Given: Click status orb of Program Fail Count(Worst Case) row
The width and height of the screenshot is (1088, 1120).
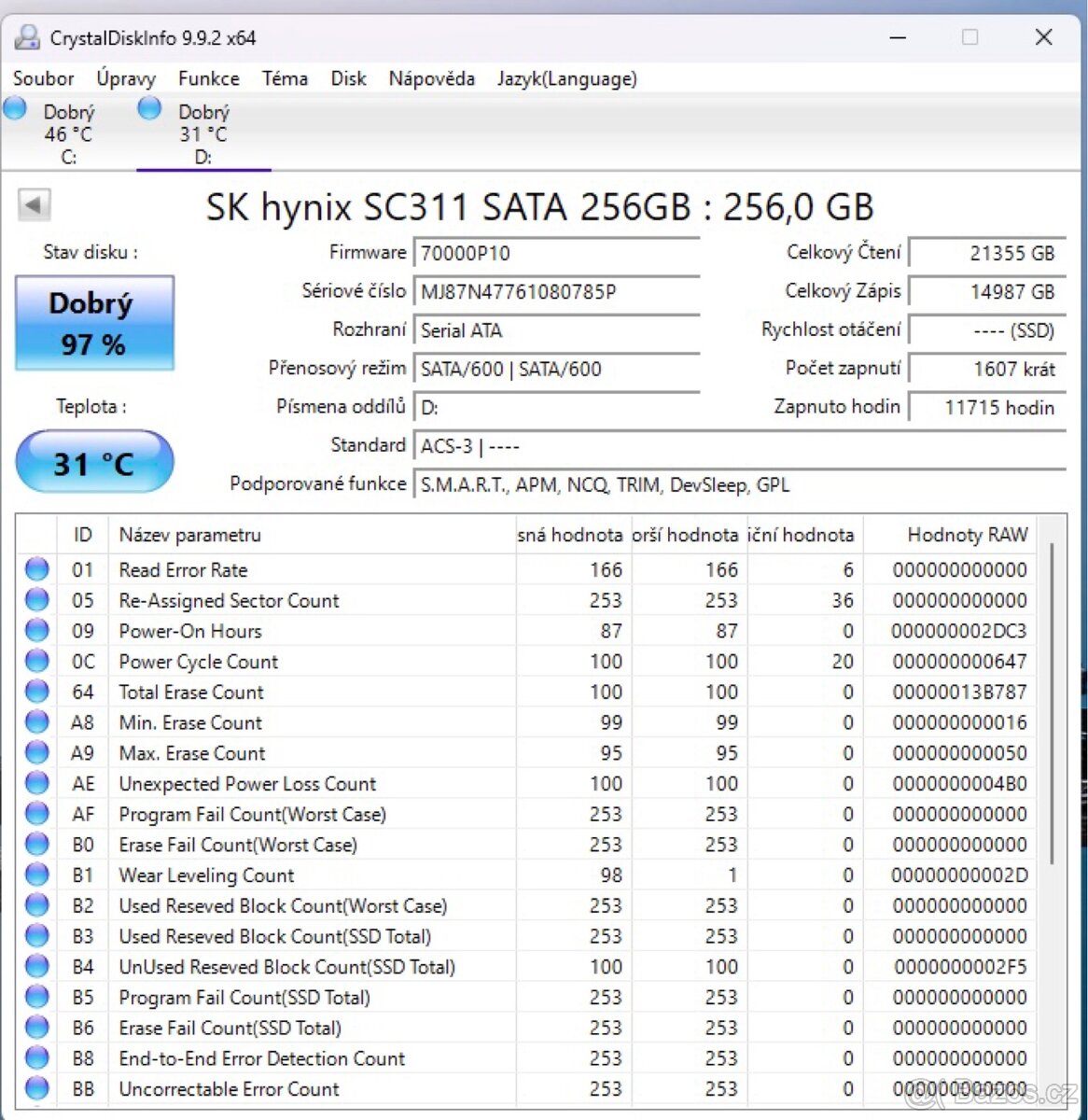Looking at the screenshot, I should pyautogui.click(x=37, y=814).
